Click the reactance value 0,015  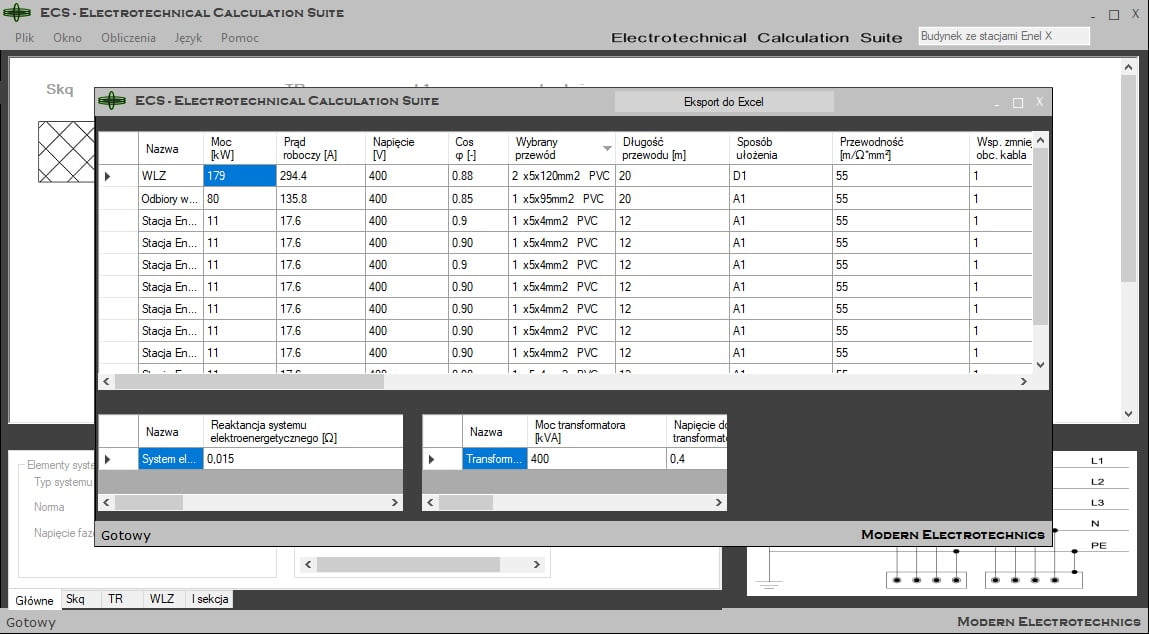click(303, 459)
